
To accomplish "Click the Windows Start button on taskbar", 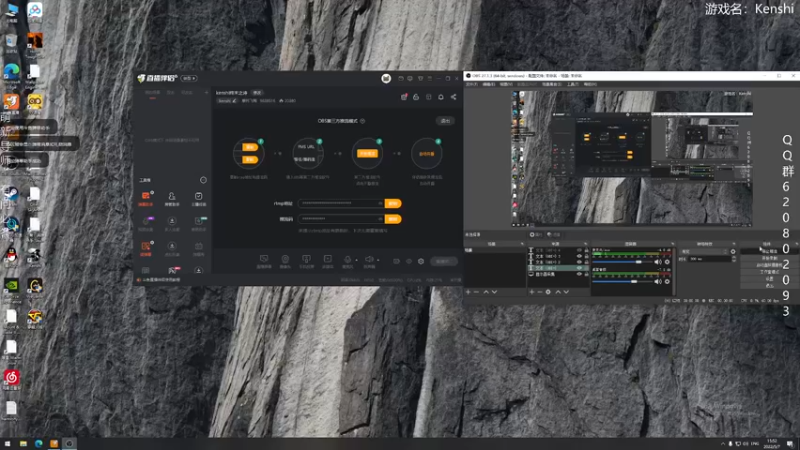I will click(x=8, y=443).
